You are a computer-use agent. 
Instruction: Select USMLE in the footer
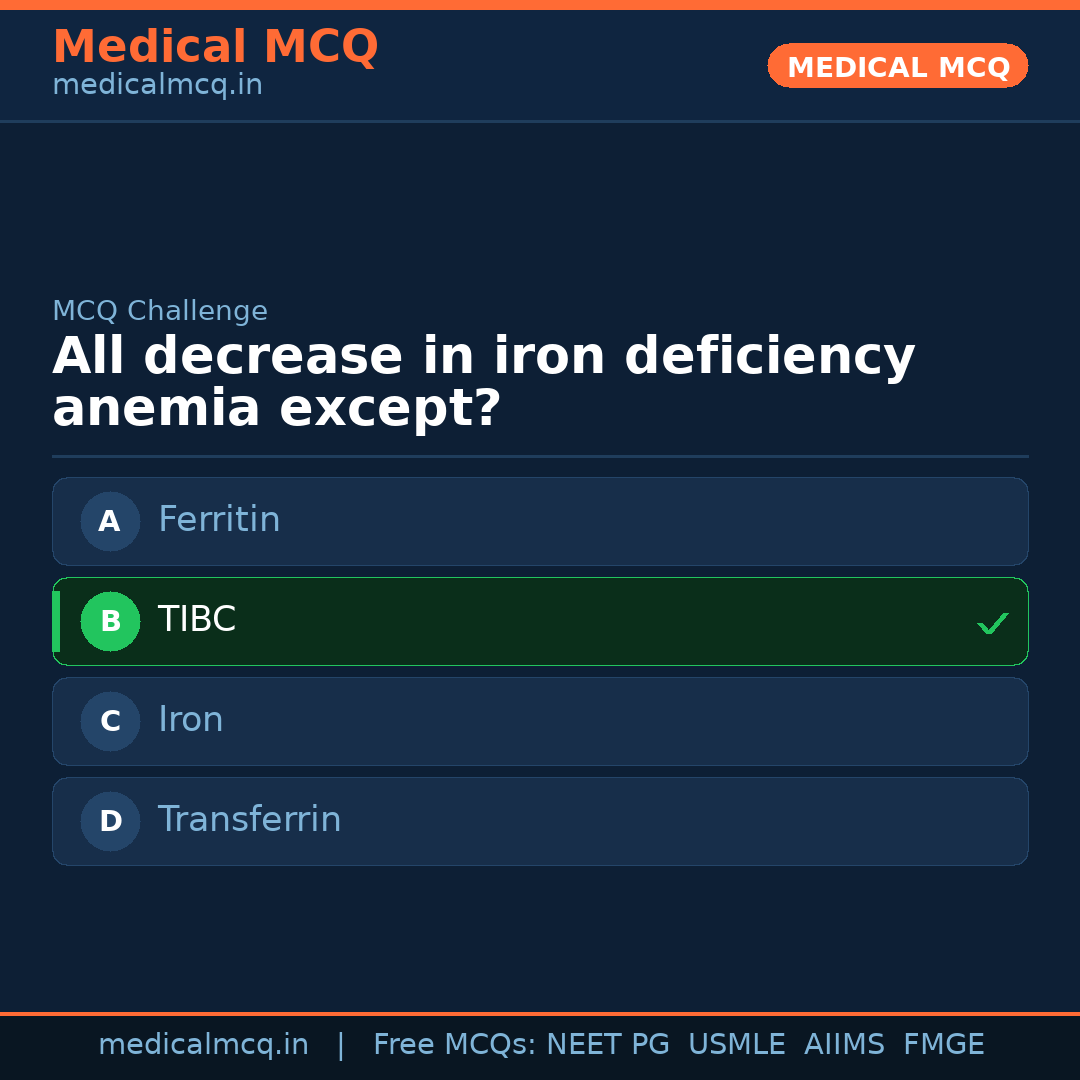point(736,1045)
